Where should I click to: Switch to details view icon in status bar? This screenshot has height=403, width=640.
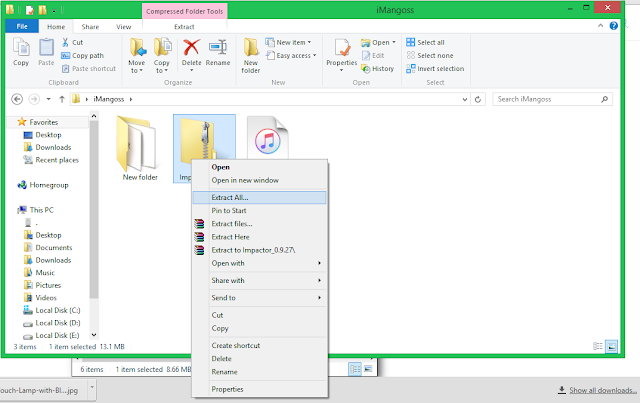click(598, 347)
